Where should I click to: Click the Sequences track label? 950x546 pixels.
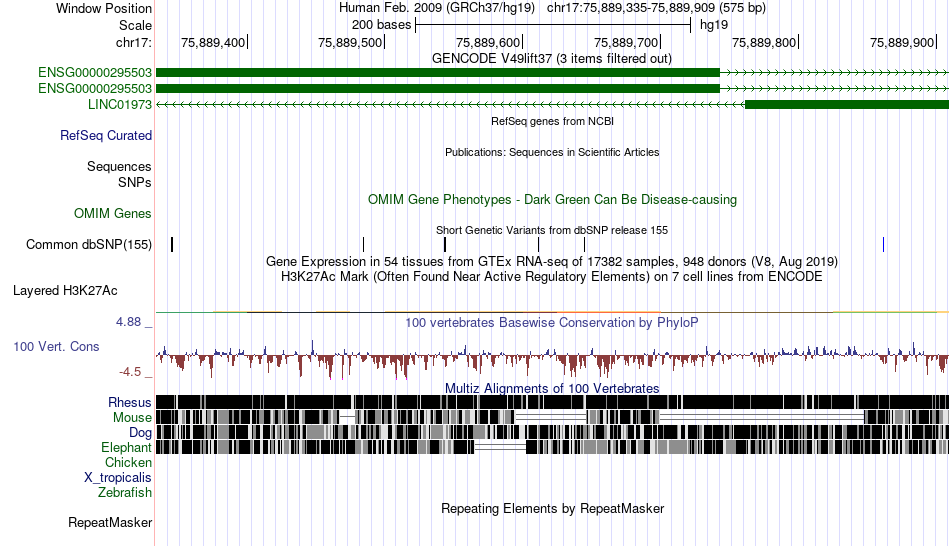tap(119, 166)
